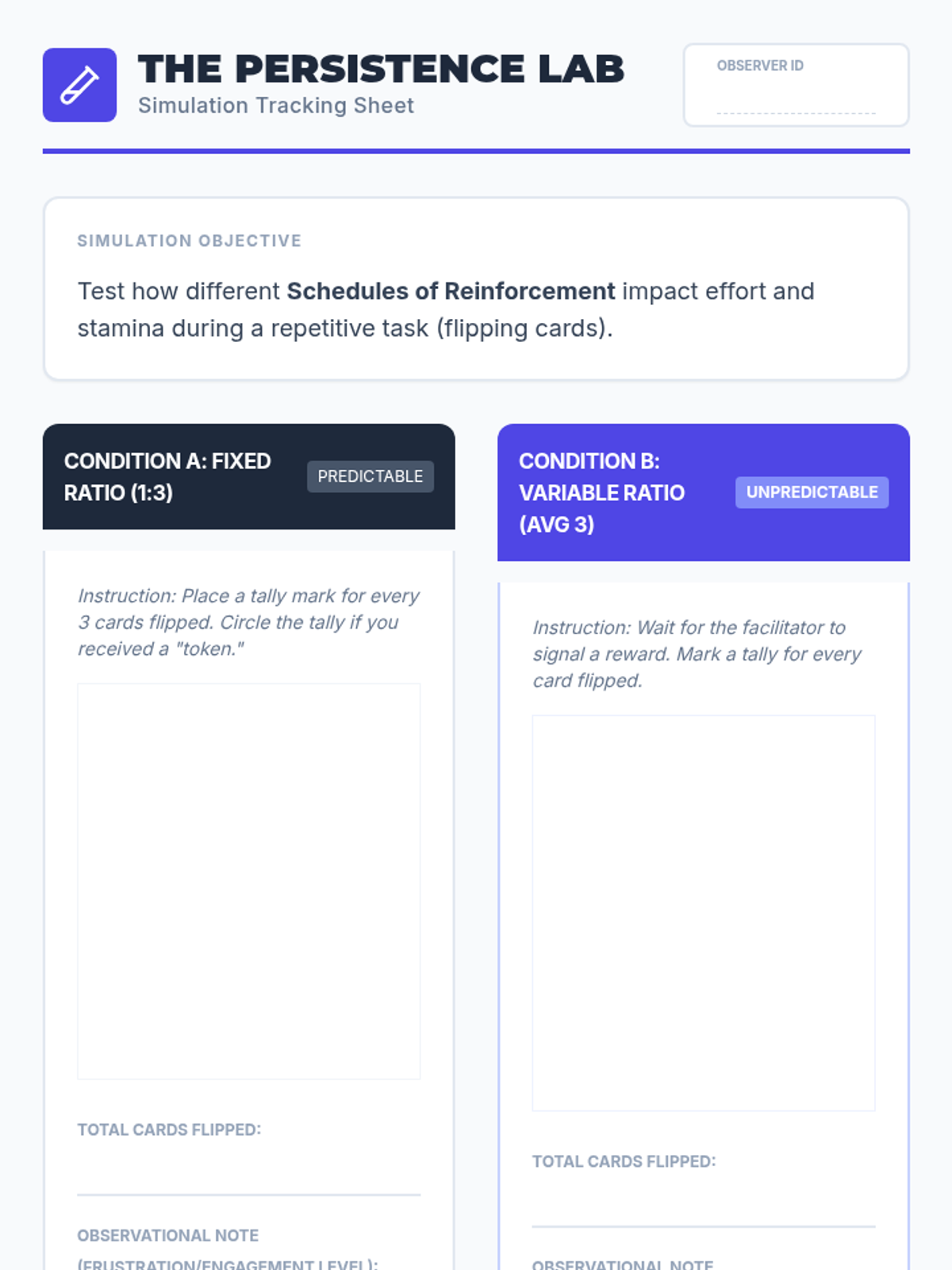Select the UNPREDICTABLE badge
This screenshot has height=1270, width=952.
(x=812, y=492)
